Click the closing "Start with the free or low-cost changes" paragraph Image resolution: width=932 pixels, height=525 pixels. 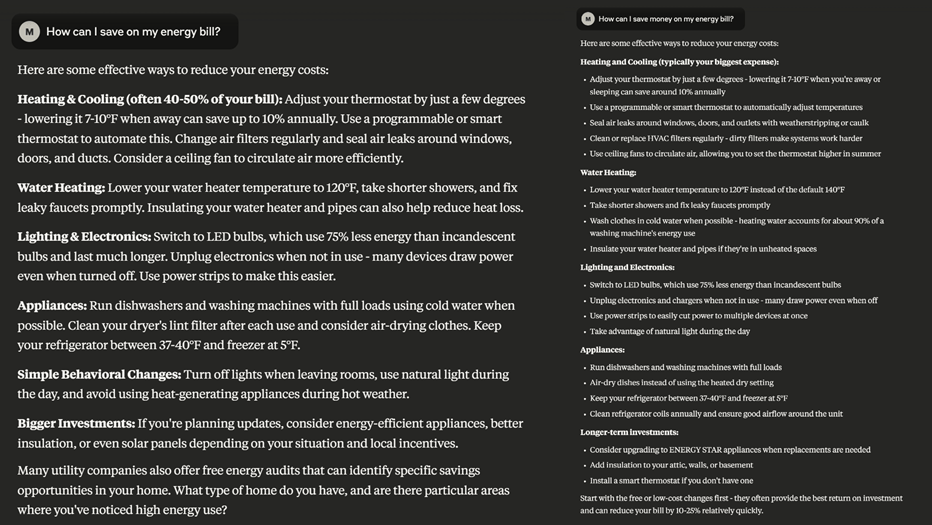(741, 504)
